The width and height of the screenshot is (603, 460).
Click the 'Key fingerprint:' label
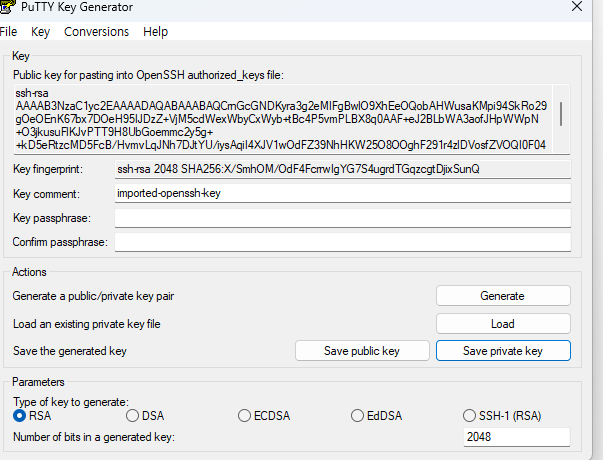pyautogui.click(x=48, y=169)
